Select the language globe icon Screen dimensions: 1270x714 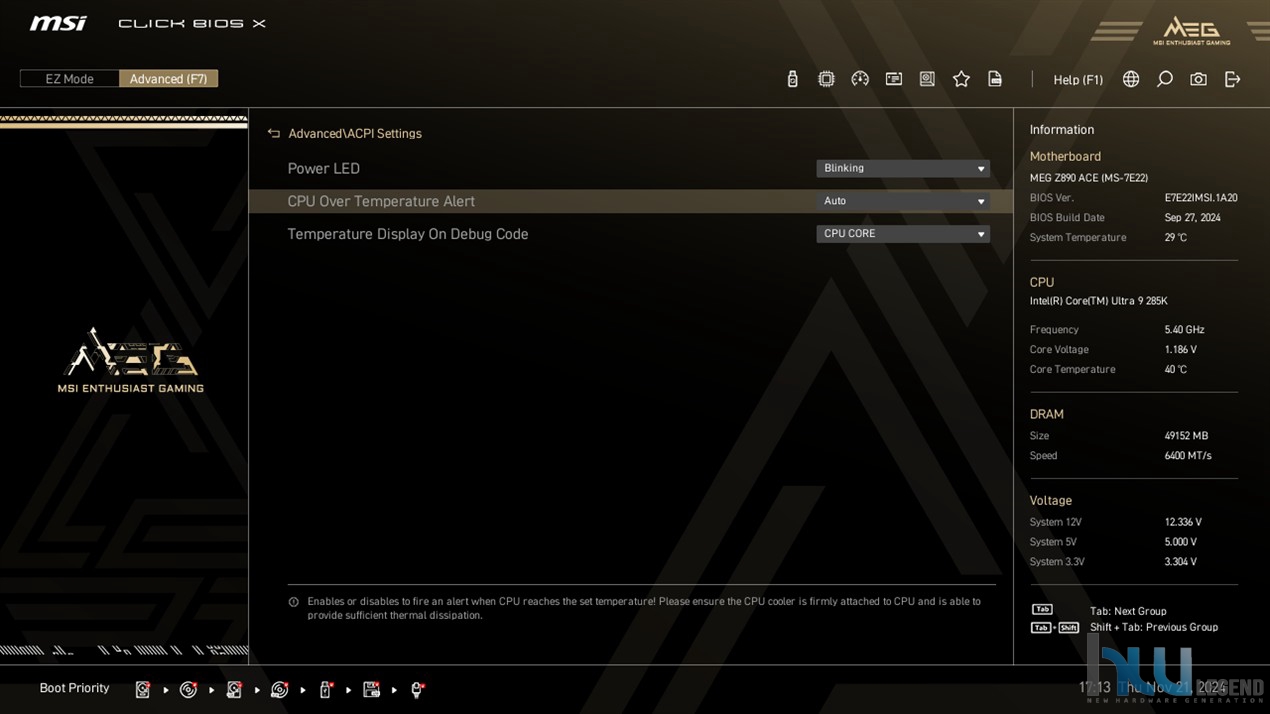pyautogui.click(x=1131, y=79)
